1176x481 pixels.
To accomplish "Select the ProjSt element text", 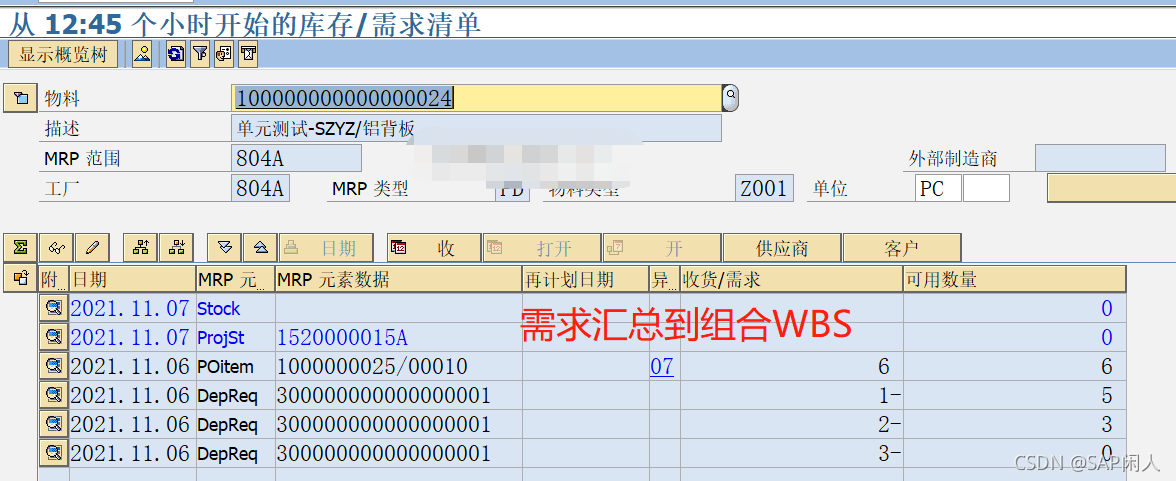I will click(x=220, y=338).
